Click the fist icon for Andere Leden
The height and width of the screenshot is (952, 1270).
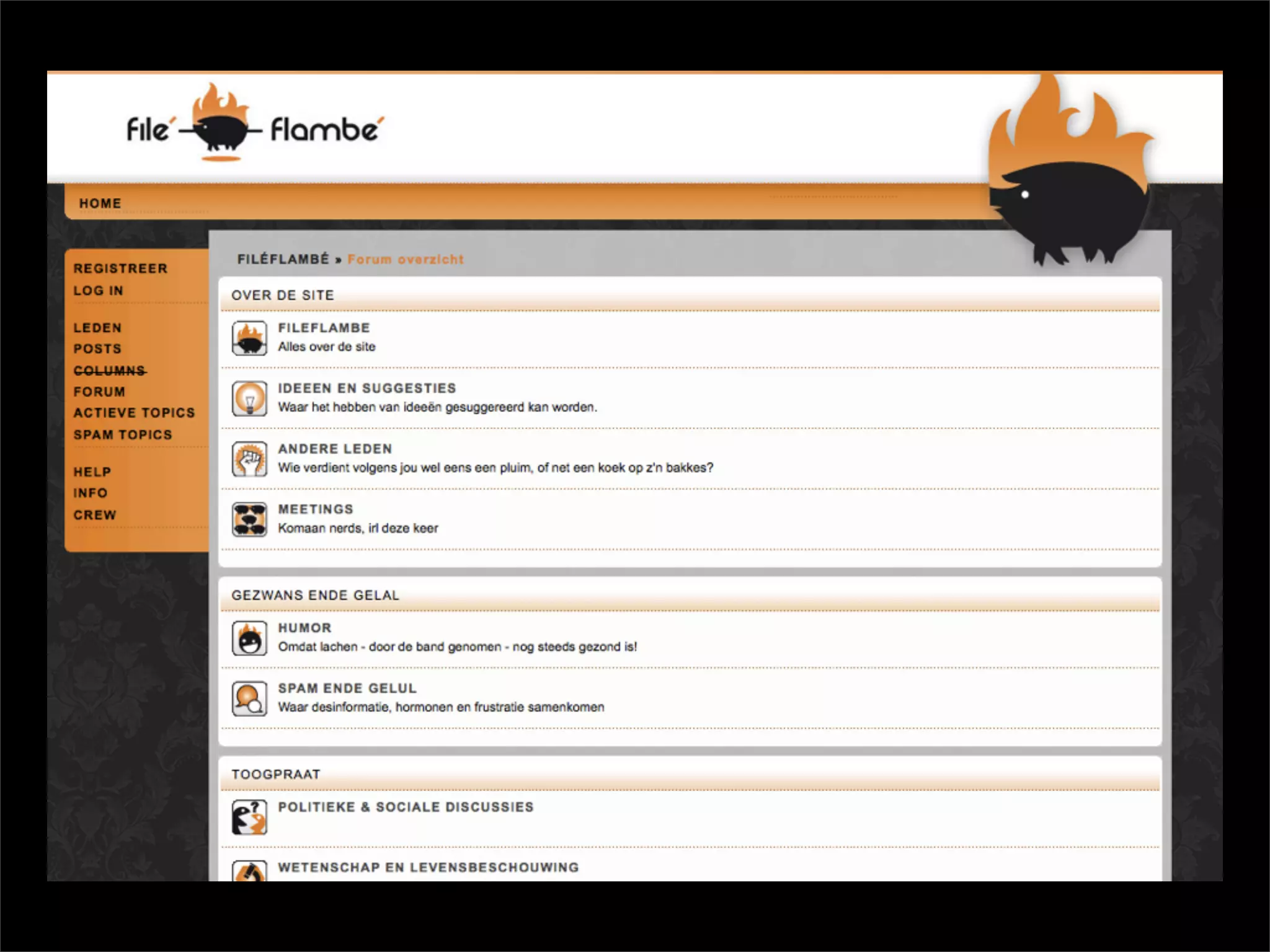pyautogui.click(x=249, y=459)
